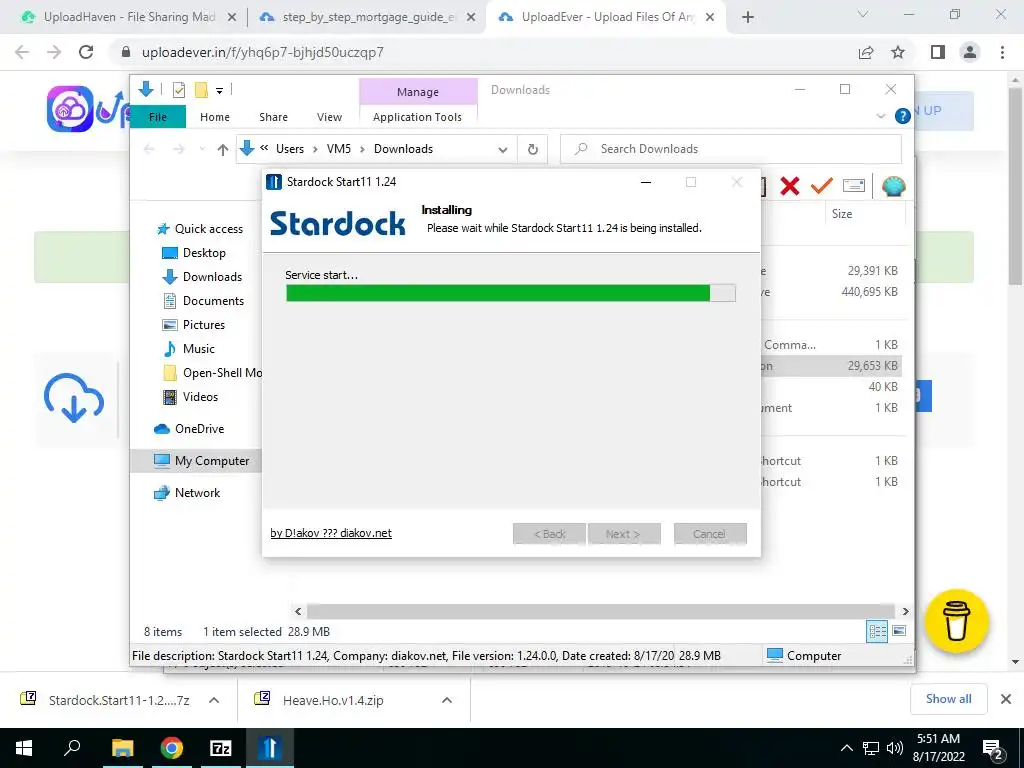Open options arrow for Stardock.Start11 download

pos(214,700)
